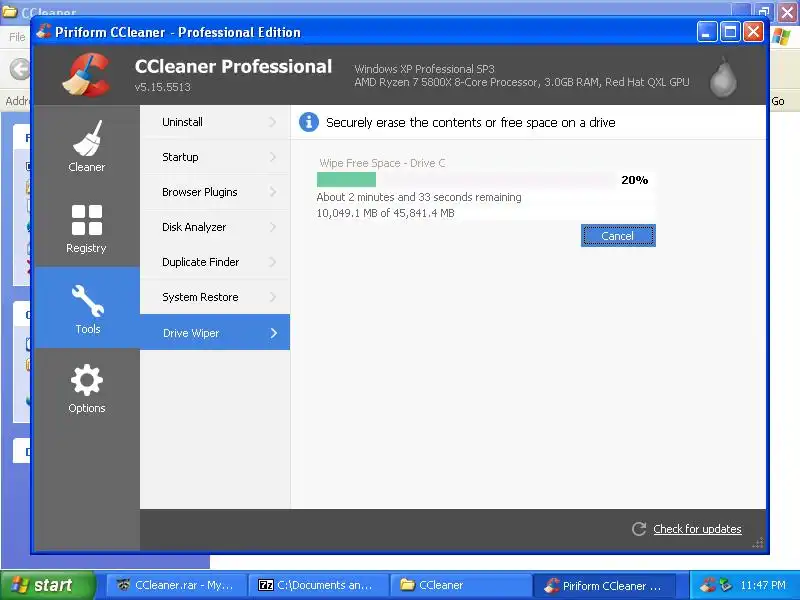Switch to CCleaner.rar taskbar window
The height and width of the screenshot is (600, 800).
(176, 585)
